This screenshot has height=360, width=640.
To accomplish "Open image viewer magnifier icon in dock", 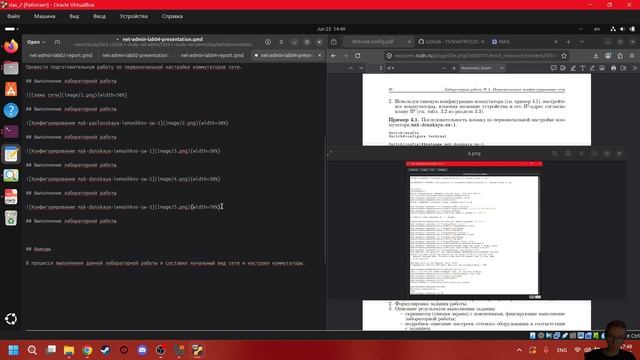I will 11,176.
